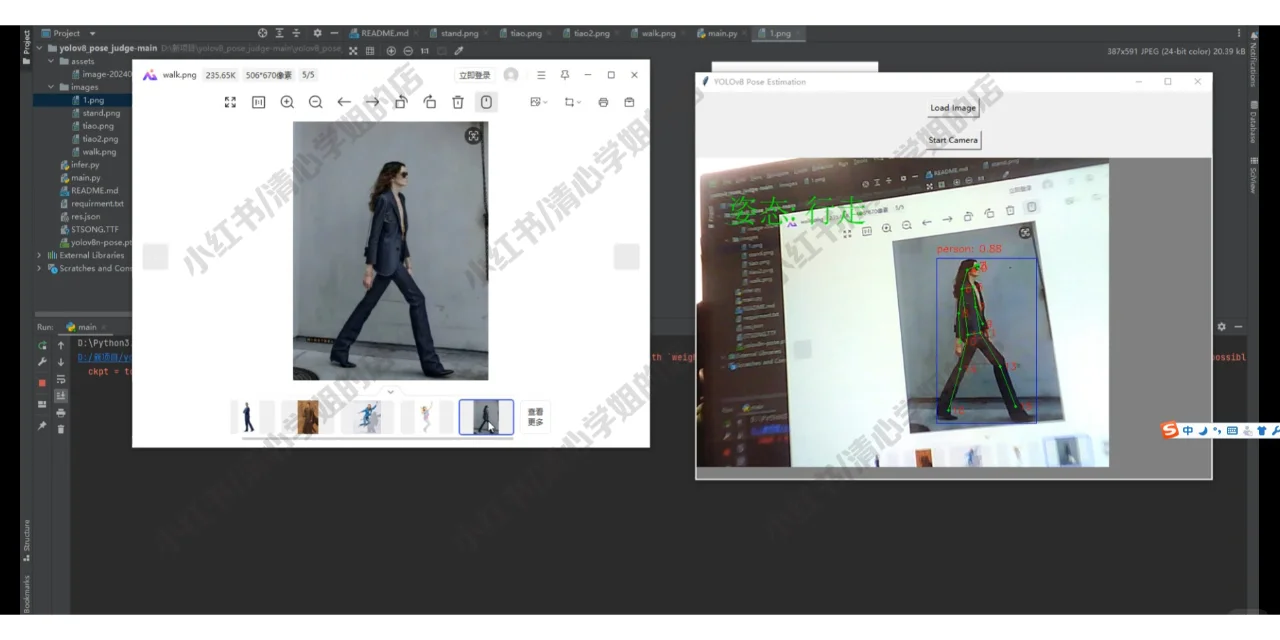Click 查看更多 beside the thumbnails
The width and height of the screenshot is (1280, 640).
535,417
